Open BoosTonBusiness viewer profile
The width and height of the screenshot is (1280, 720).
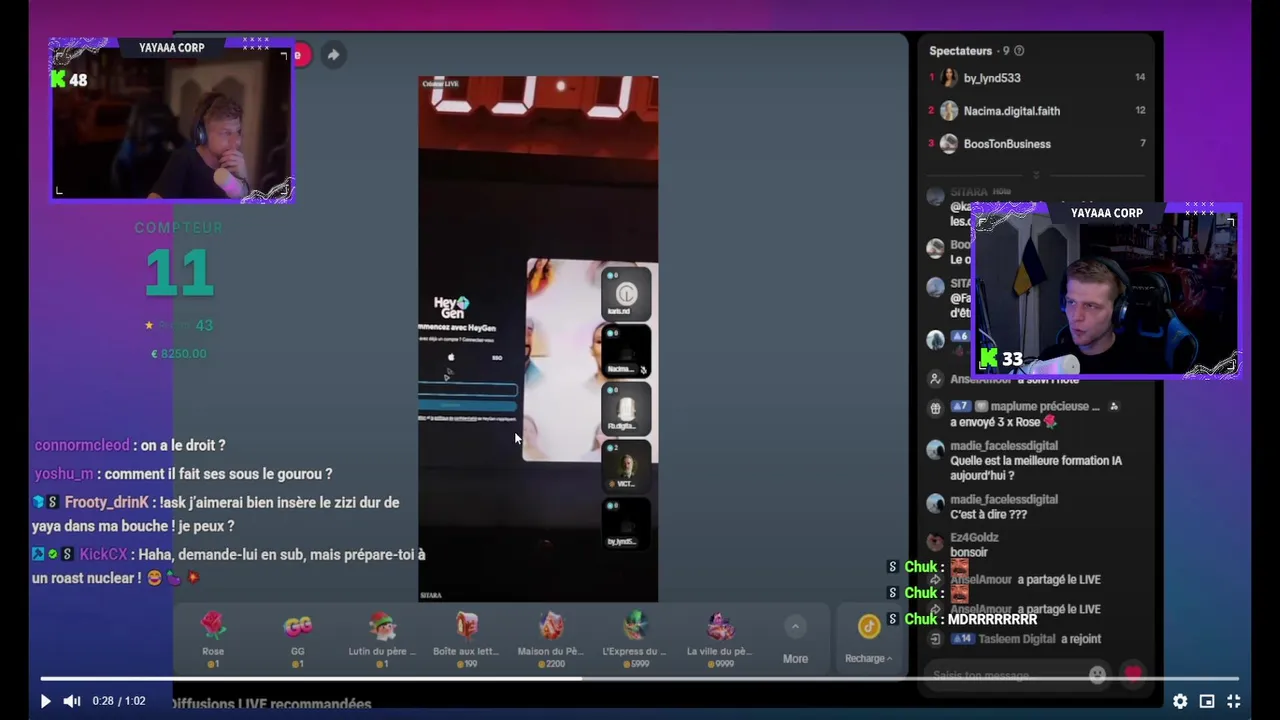(x=1007, y=144)
